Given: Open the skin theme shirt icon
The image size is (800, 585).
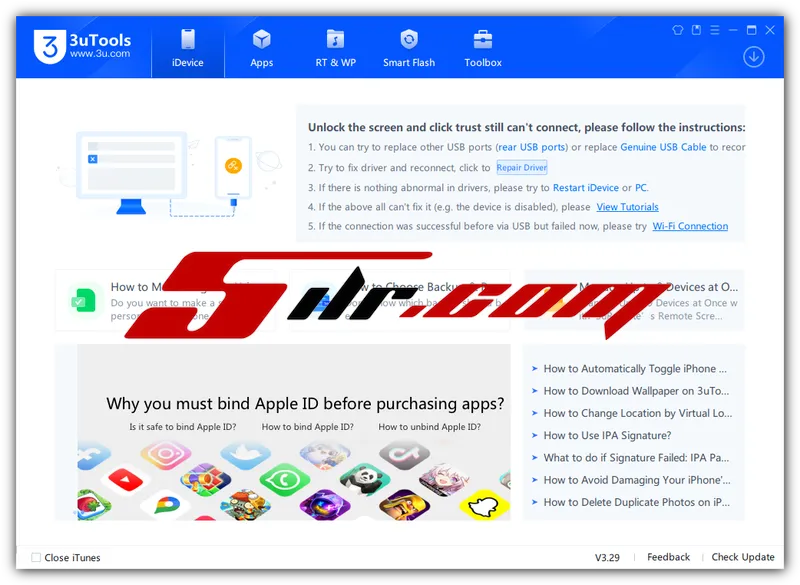Looking at the screenshot, I should tap(677, 30).
